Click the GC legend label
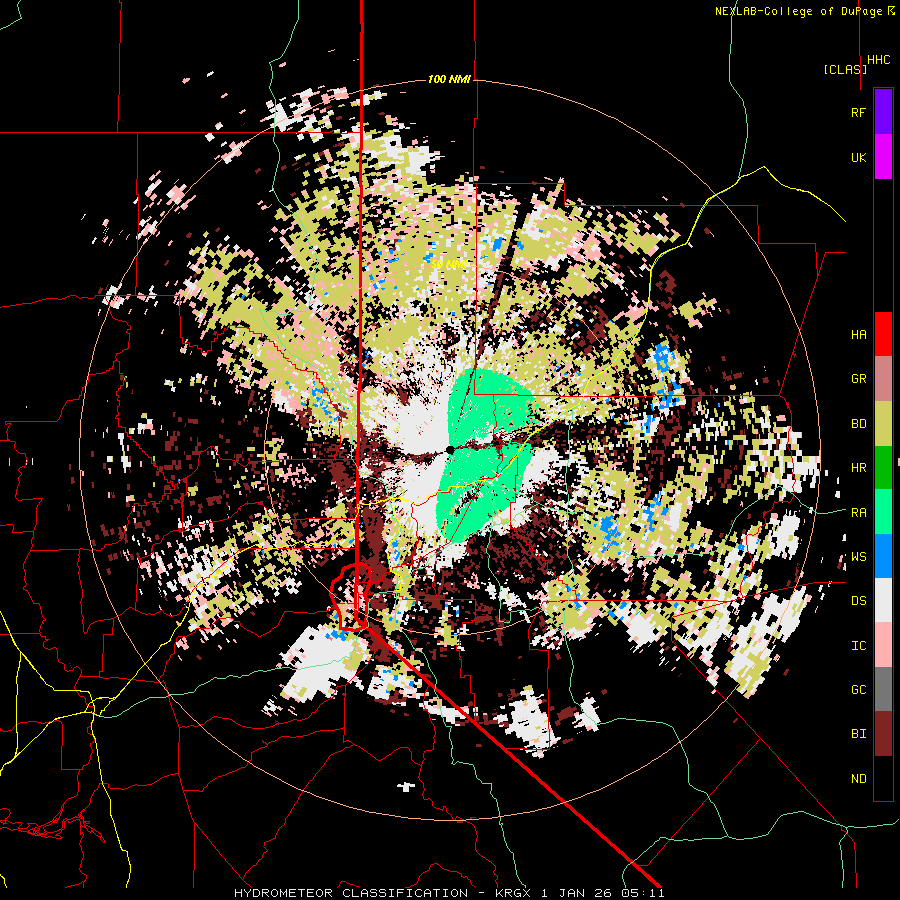The height and width of the screenshot is (900, 900). 858,690
